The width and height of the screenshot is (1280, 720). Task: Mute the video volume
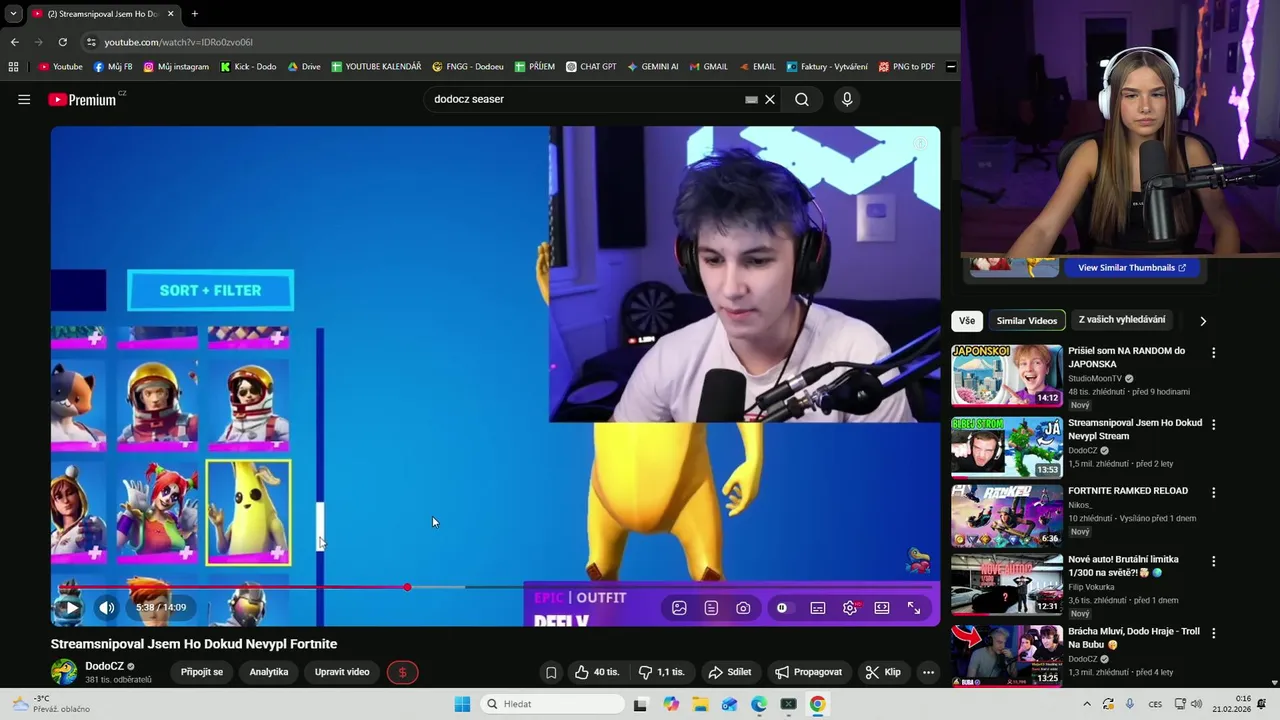click(x=107, y=607)
